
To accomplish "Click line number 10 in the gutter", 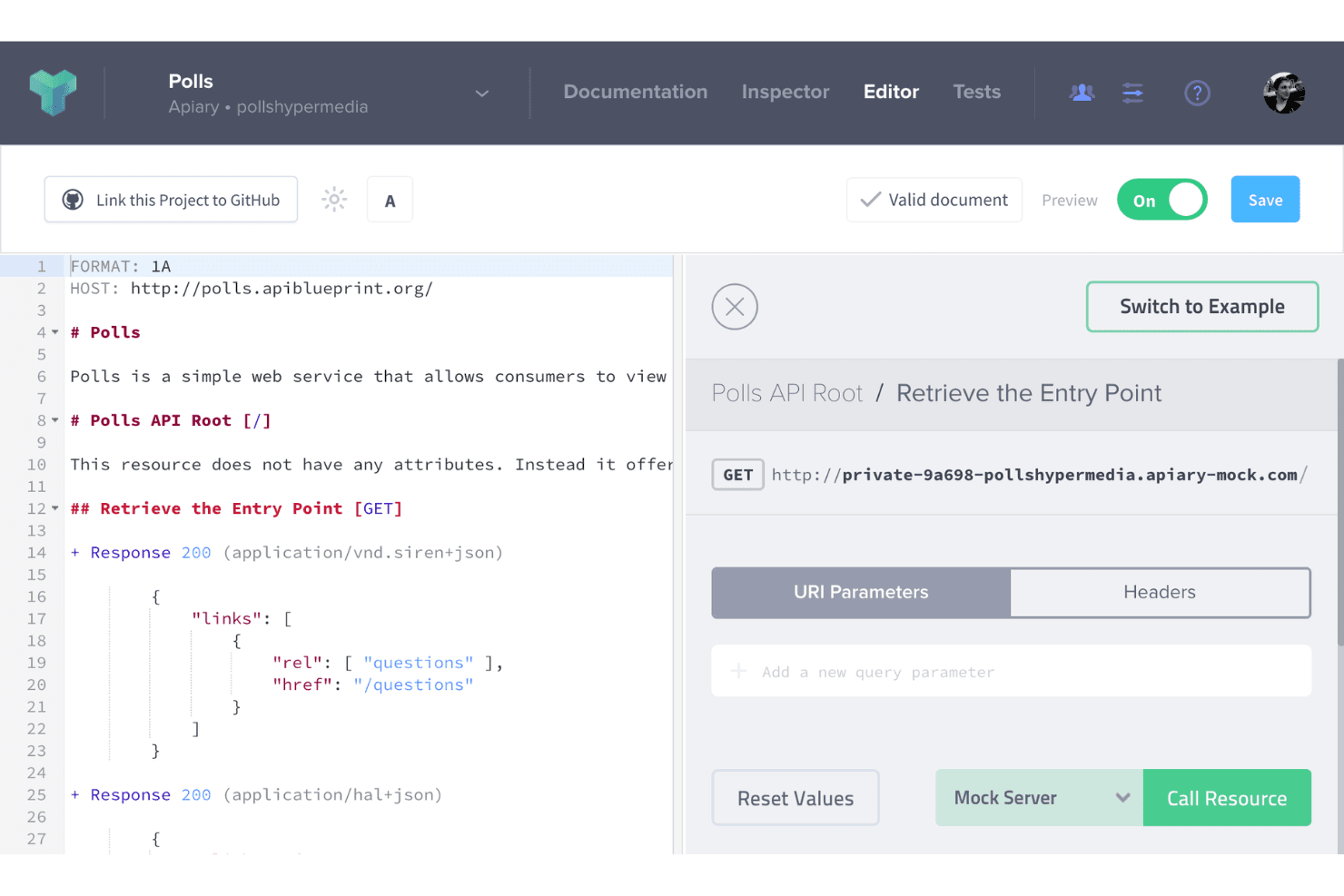I will click(36, 465).
